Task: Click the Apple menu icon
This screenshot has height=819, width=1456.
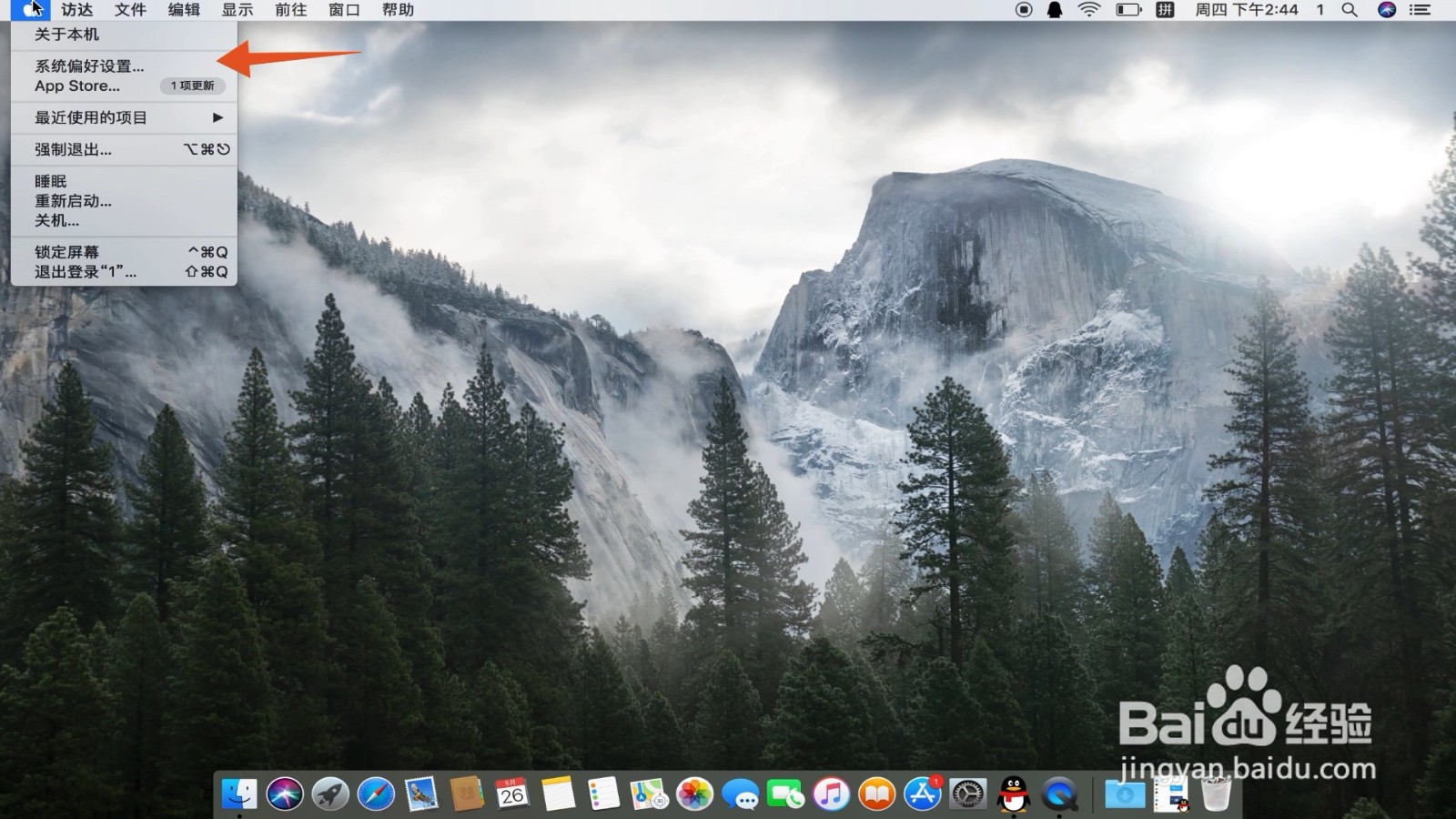Action: 31,10
